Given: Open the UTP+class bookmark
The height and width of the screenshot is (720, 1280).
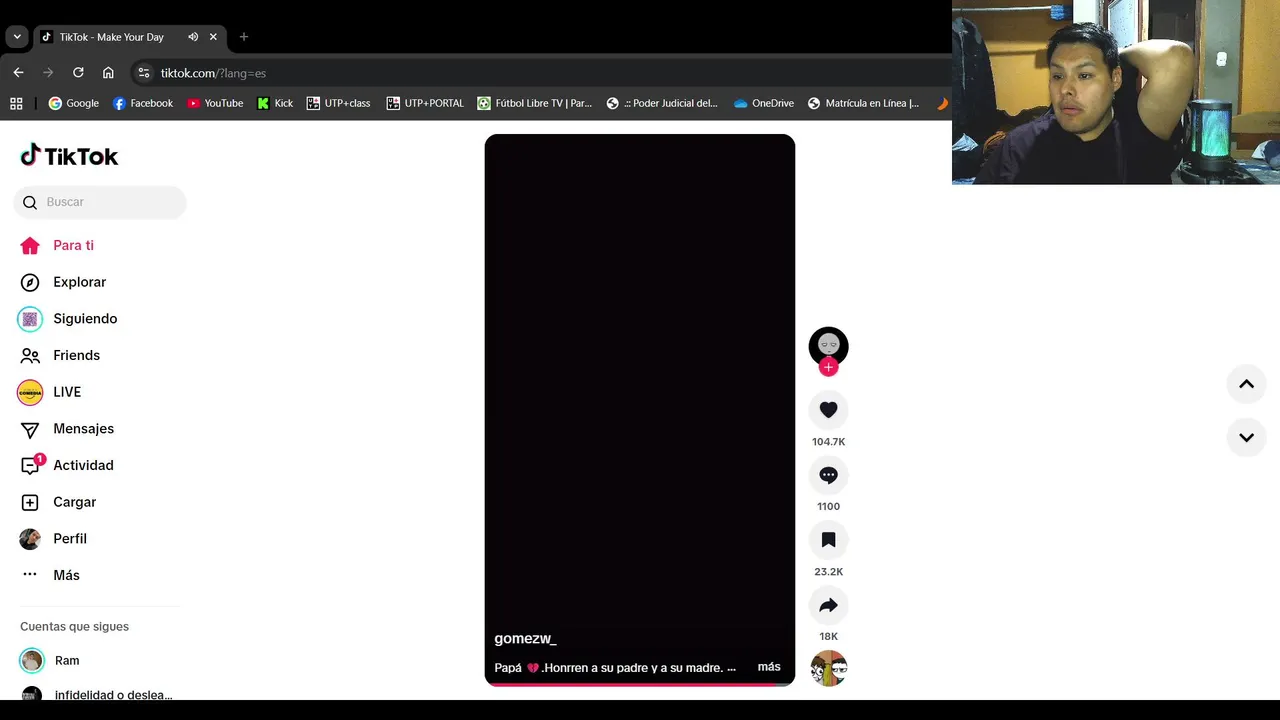Looking at the screenshot, I should click(x=339, y=103).
